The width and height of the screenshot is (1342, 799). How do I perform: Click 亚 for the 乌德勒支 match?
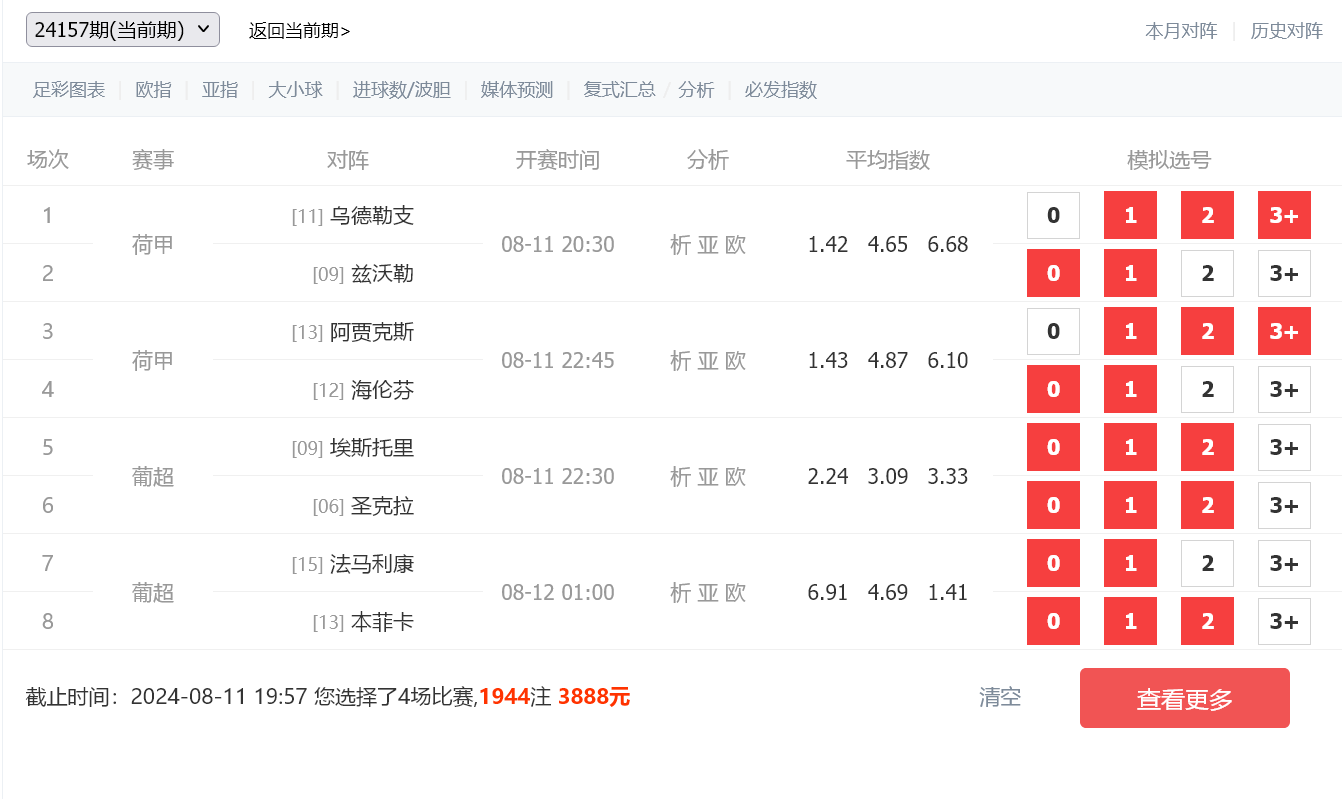708,245
